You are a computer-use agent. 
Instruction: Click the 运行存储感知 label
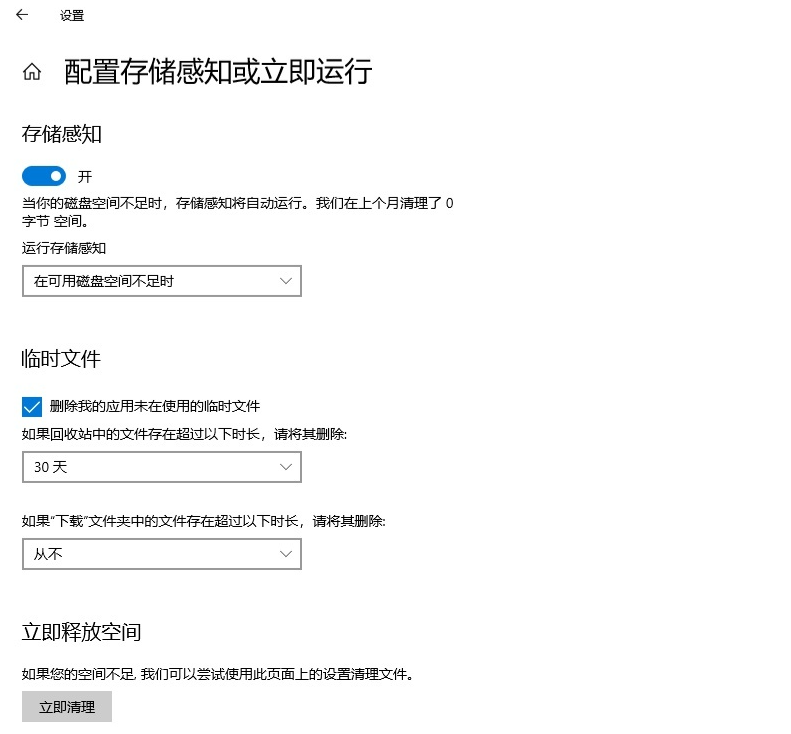[64, 248]
